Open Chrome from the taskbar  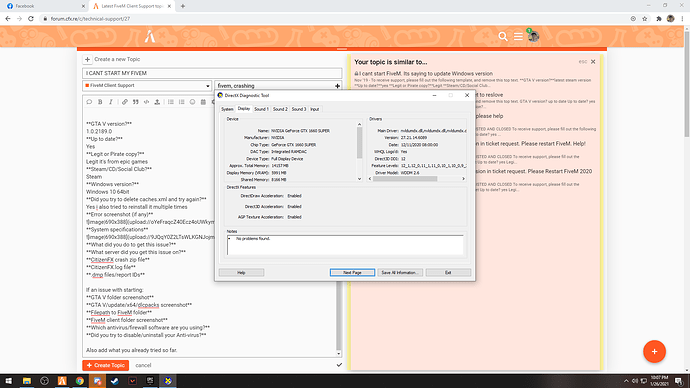[80, 381]
